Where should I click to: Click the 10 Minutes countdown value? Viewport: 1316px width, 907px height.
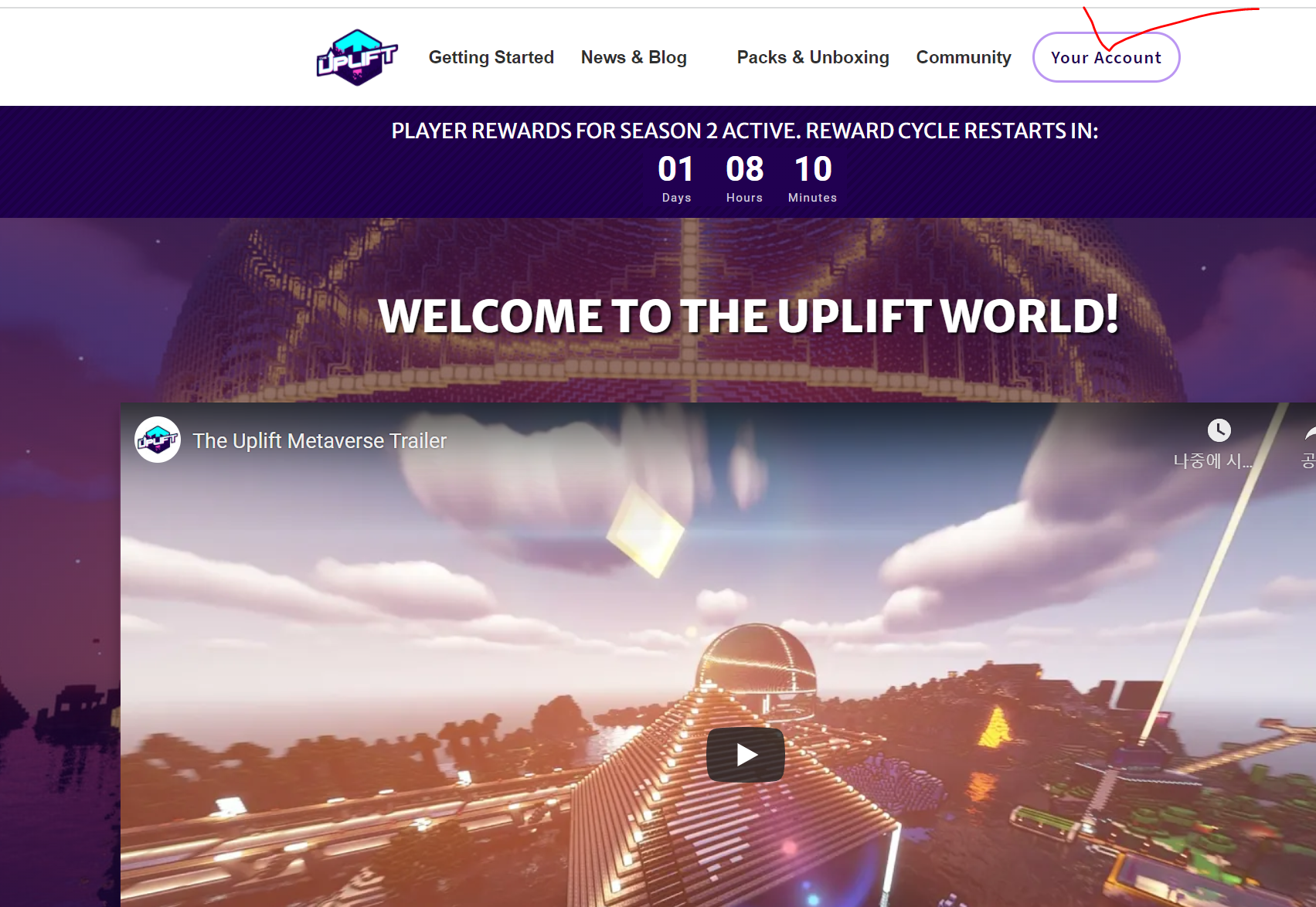813,169
